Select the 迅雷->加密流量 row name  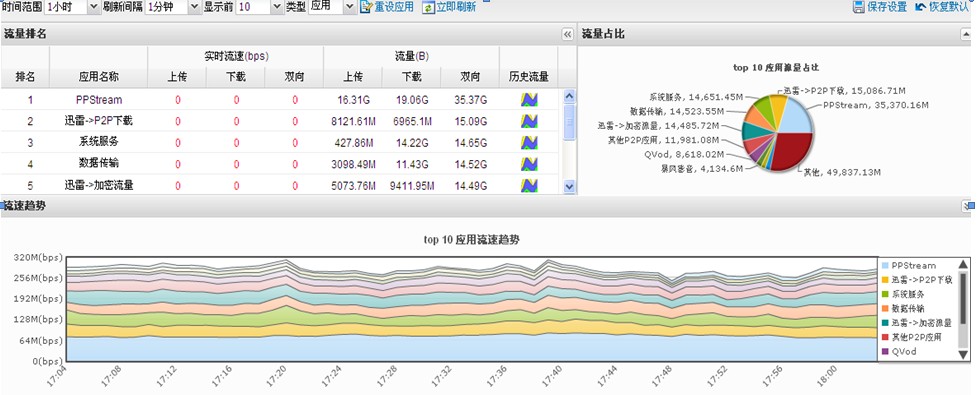[x=99, y=185]
